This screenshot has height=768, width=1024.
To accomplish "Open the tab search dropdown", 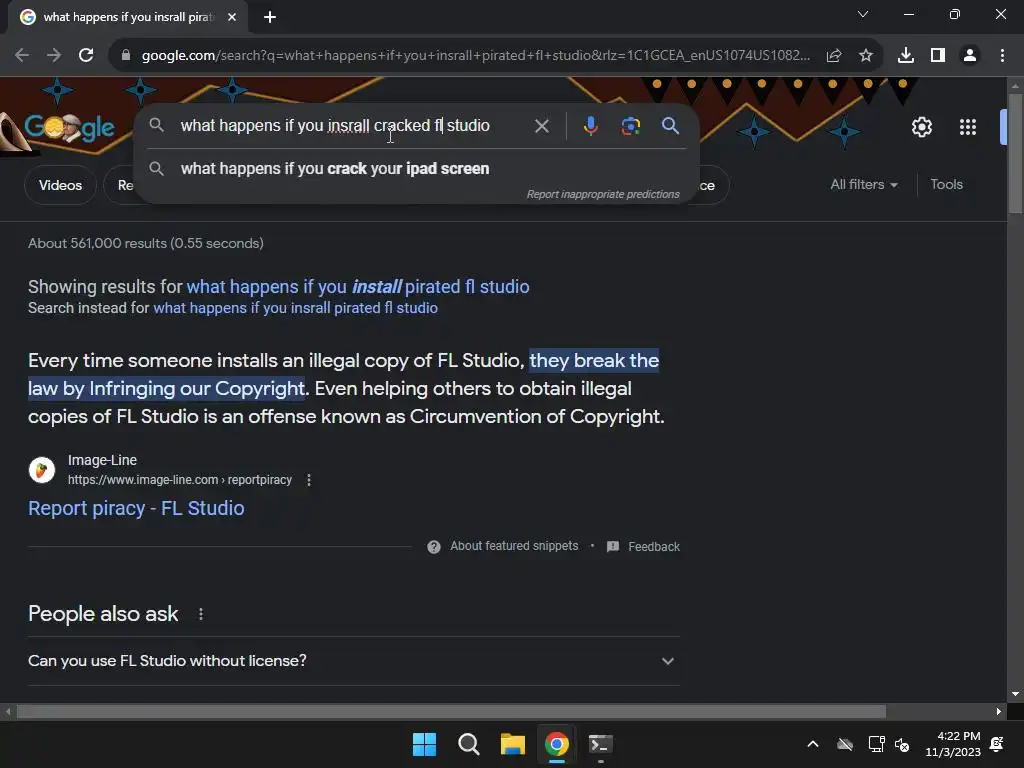I will (863, 14).
